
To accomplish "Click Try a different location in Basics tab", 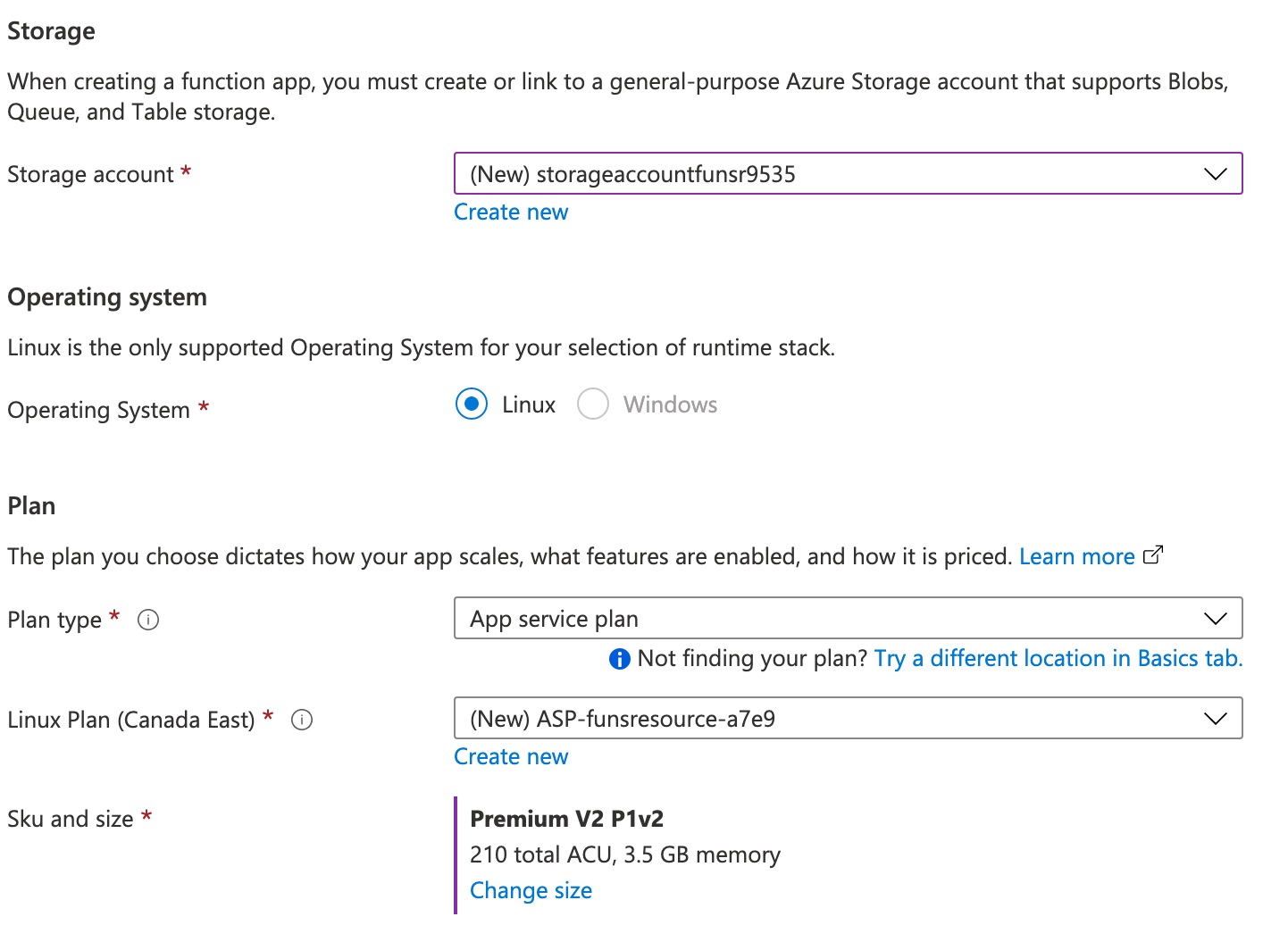I will pyautogui.click(x=1058, y=659).
